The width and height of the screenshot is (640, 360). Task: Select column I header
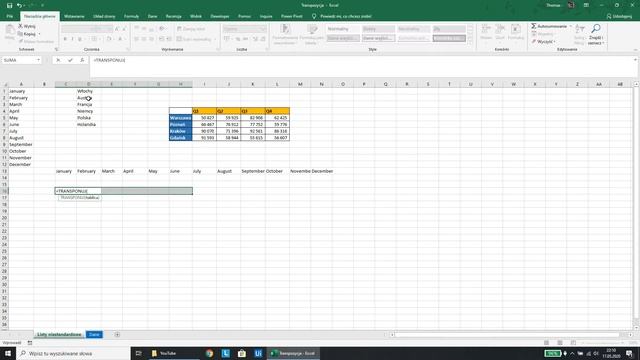coord(204,84)
